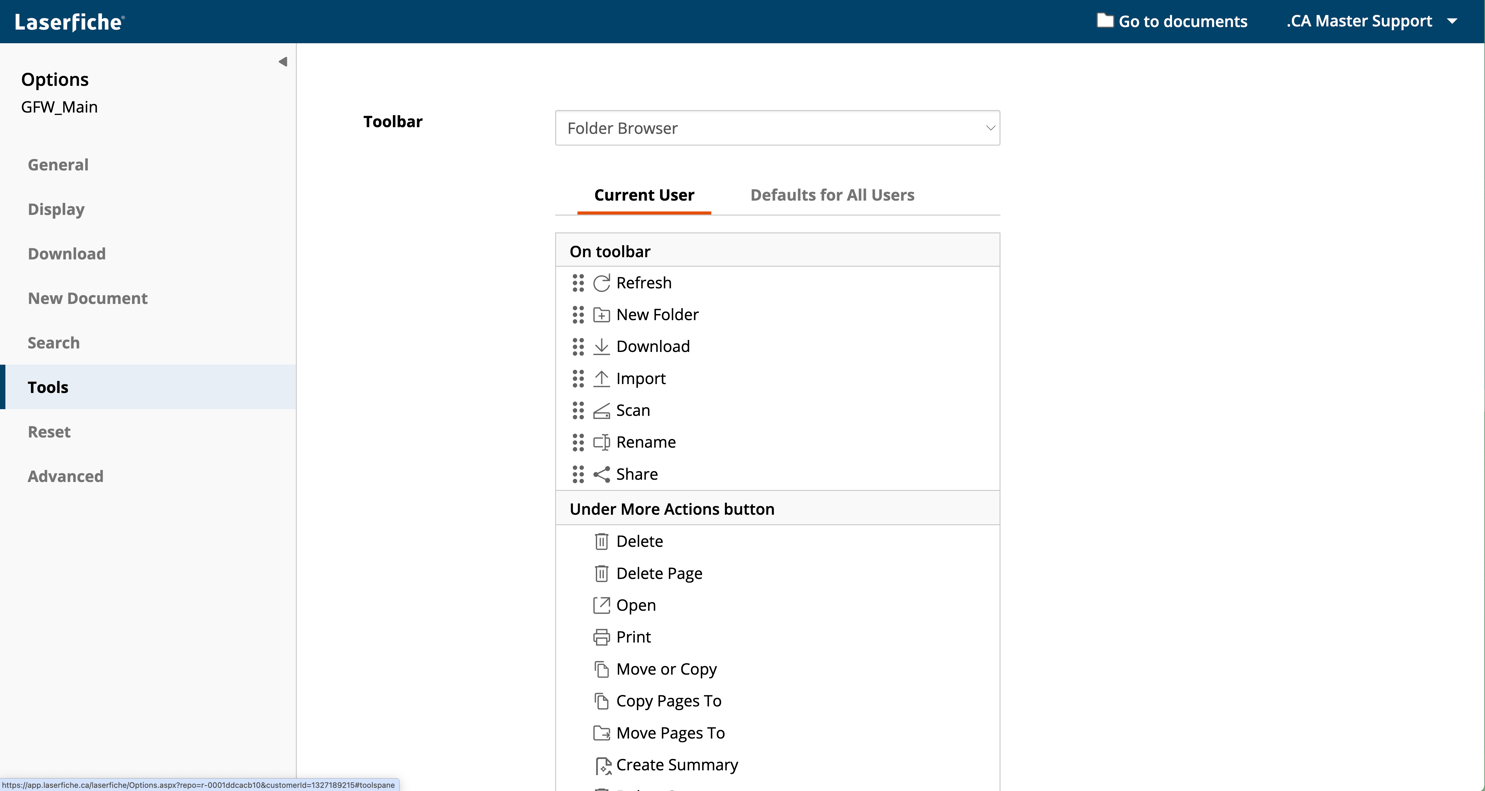1485x791 pixels.
Task: Click the Scan item label
Action: pos(633,410)
